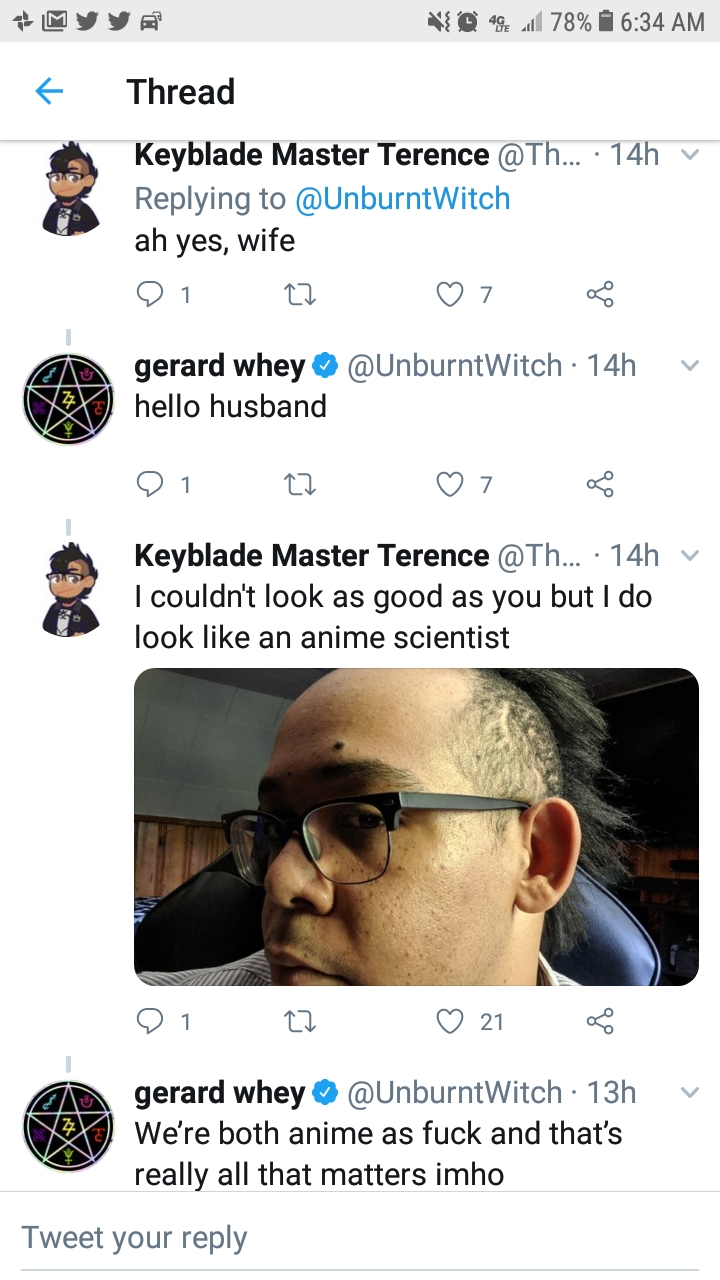Open the @UnburntWitch reply mention link
This screenshot has width=720, height=1280.
coord(402,199)
